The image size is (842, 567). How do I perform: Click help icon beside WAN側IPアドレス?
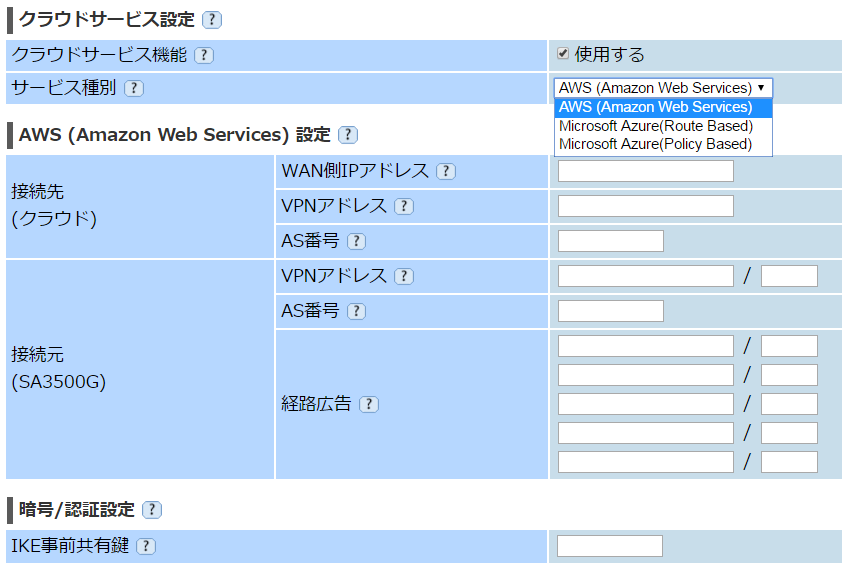click(x=445, y=171)
